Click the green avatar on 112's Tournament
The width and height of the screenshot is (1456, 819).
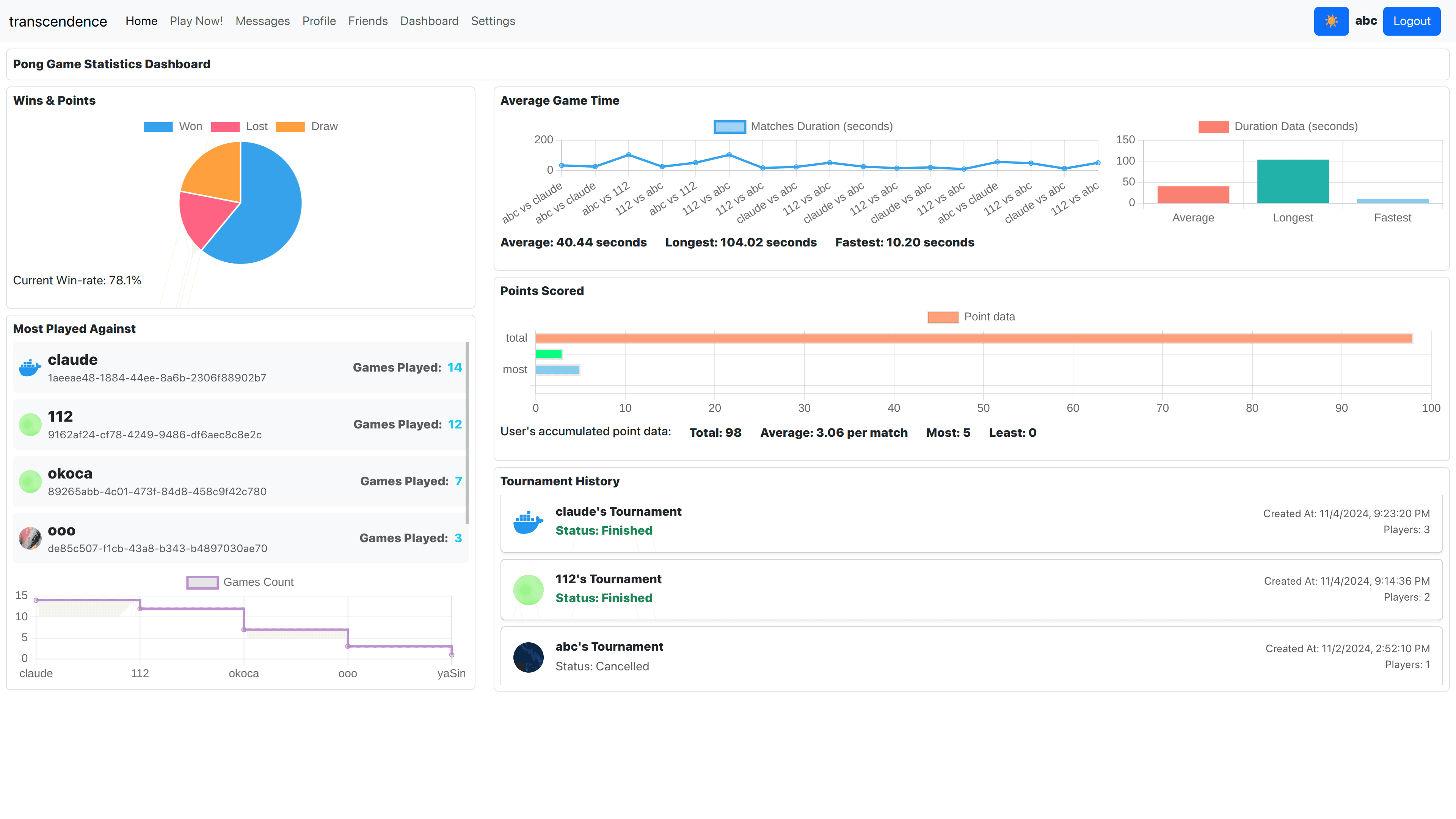point(528,590)
